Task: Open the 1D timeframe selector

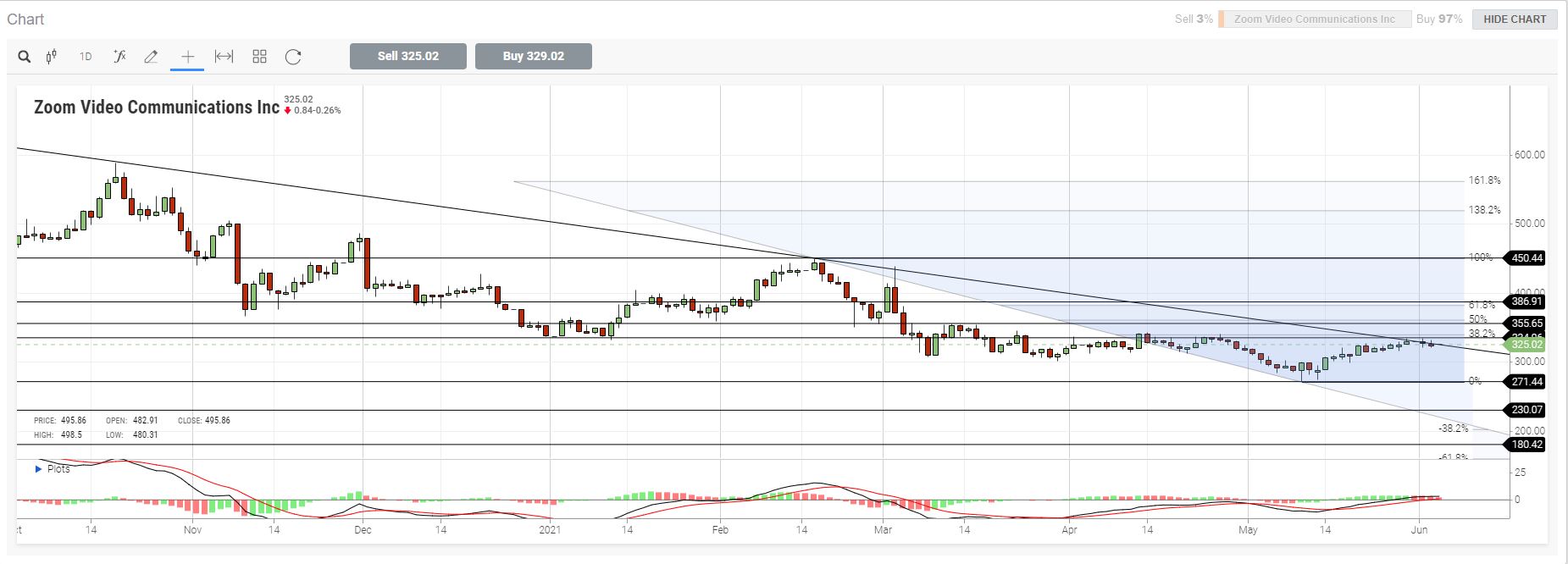Action: point(86,57)
